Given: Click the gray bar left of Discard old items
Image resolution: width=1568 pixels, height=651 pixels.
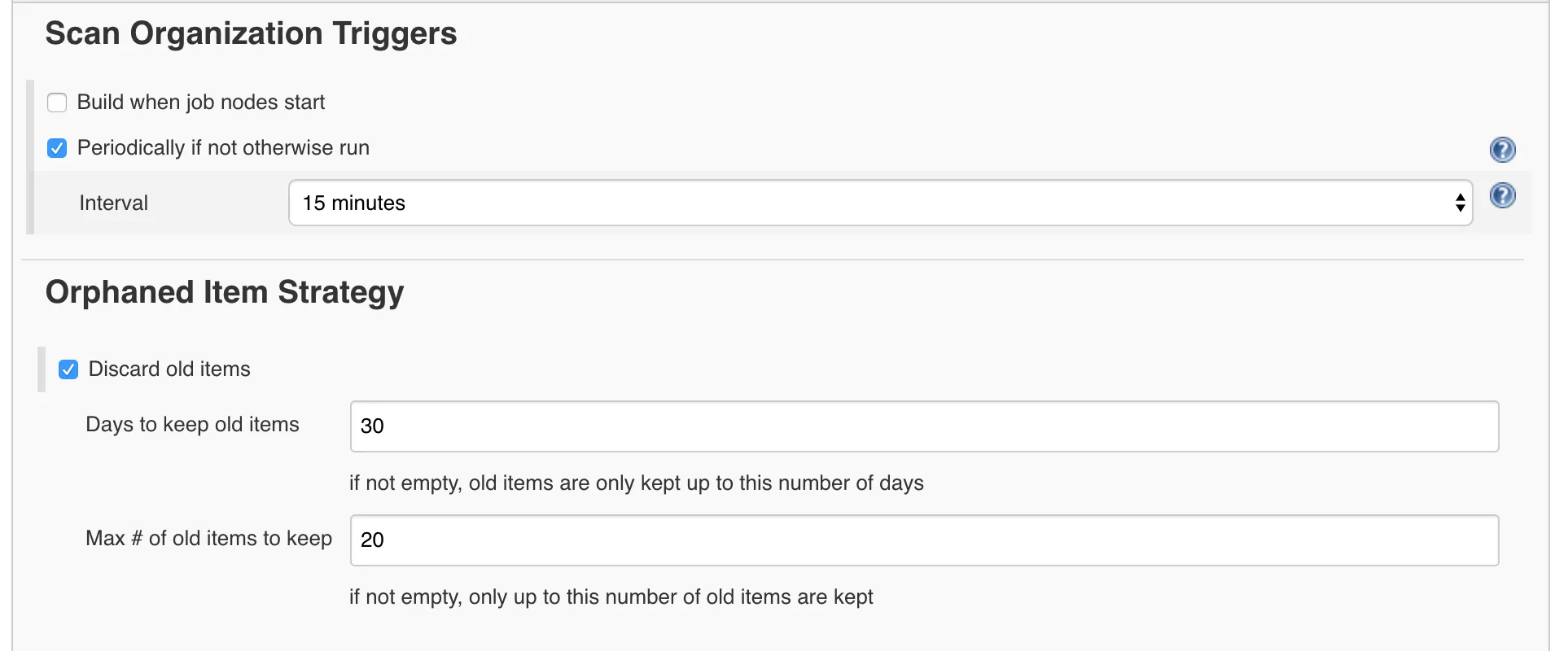Looking at the screenshot, I should pyautogui.click(x=42, y=369).
